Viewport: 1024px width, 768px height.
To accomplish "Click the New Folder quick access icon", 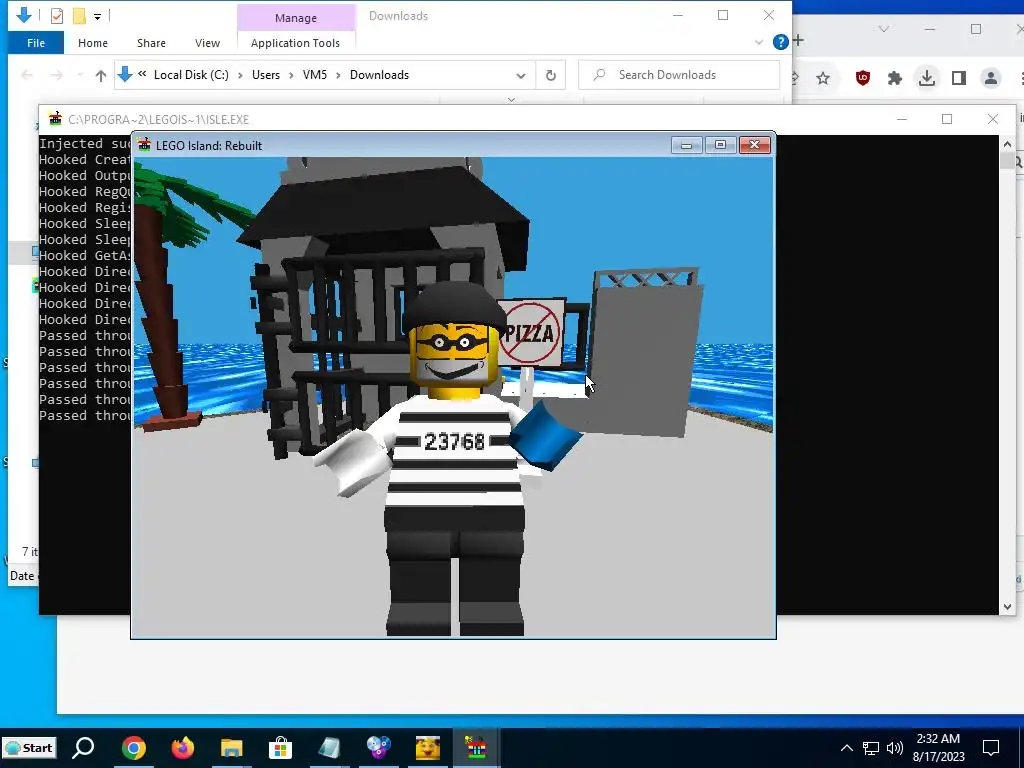I will click(x=79, y=16).
